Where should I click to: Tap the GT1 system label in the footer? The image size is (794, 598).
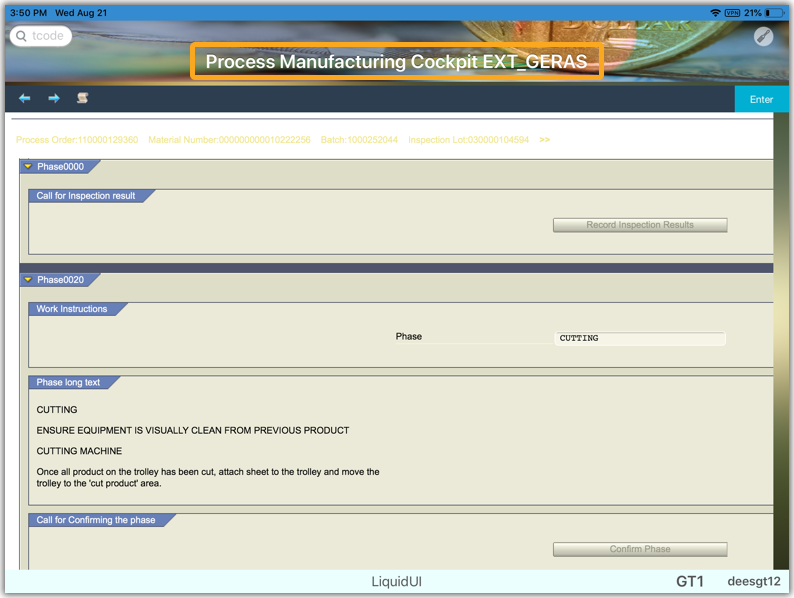(x=690, y=581)
